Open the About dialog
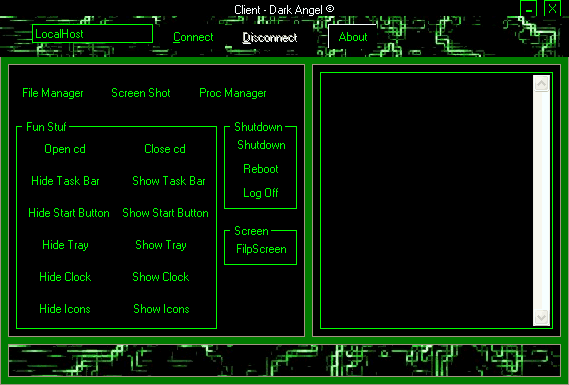Viewport: 569px width, 385px height. coord(352,37)
